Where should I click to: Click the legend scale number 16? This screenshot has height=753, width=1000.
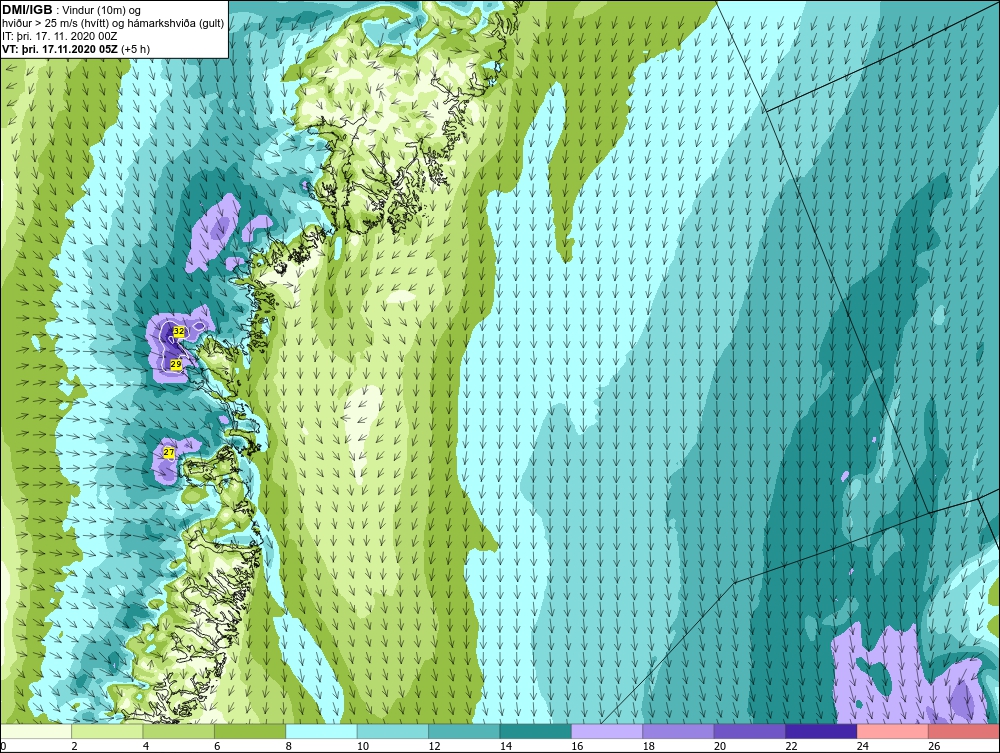[577, 746]
